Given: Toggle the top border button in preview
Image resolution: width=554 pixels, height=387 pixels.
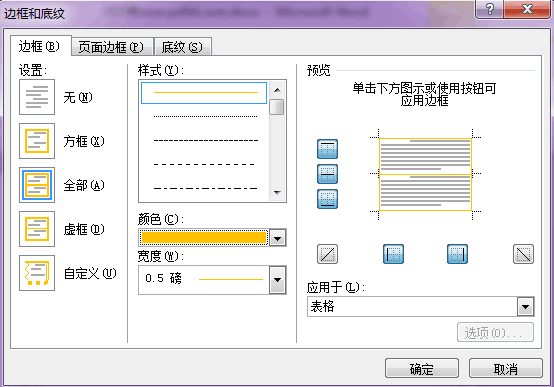Looking at the screenshot, I should pyautogui.click(x=327, y=149).
